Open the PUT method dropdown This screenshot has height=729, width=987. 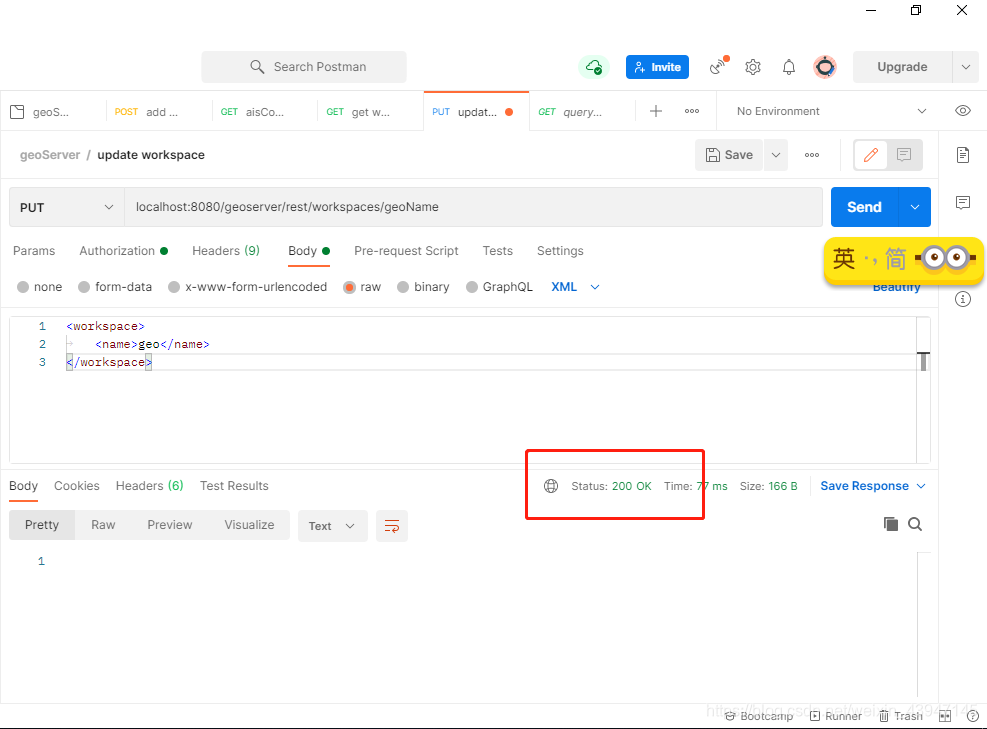click(x=67, y=207)
